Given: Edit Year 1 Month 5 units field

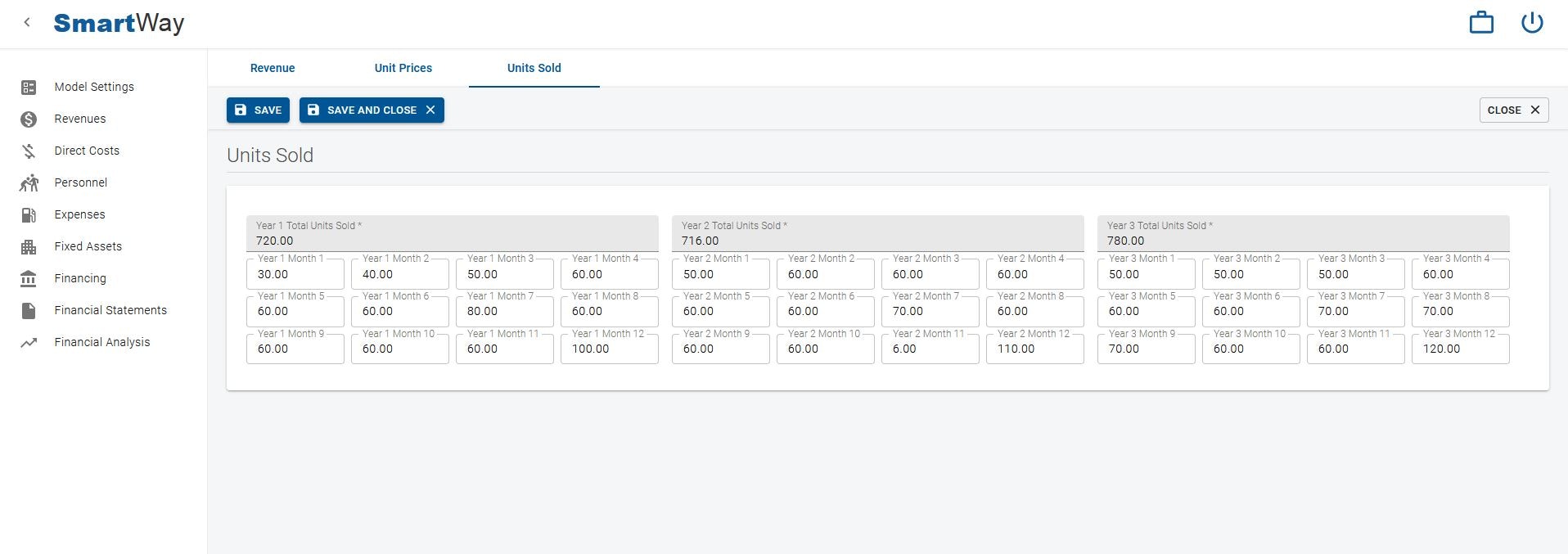Looking at the screenshot, I should click(295, 311).
